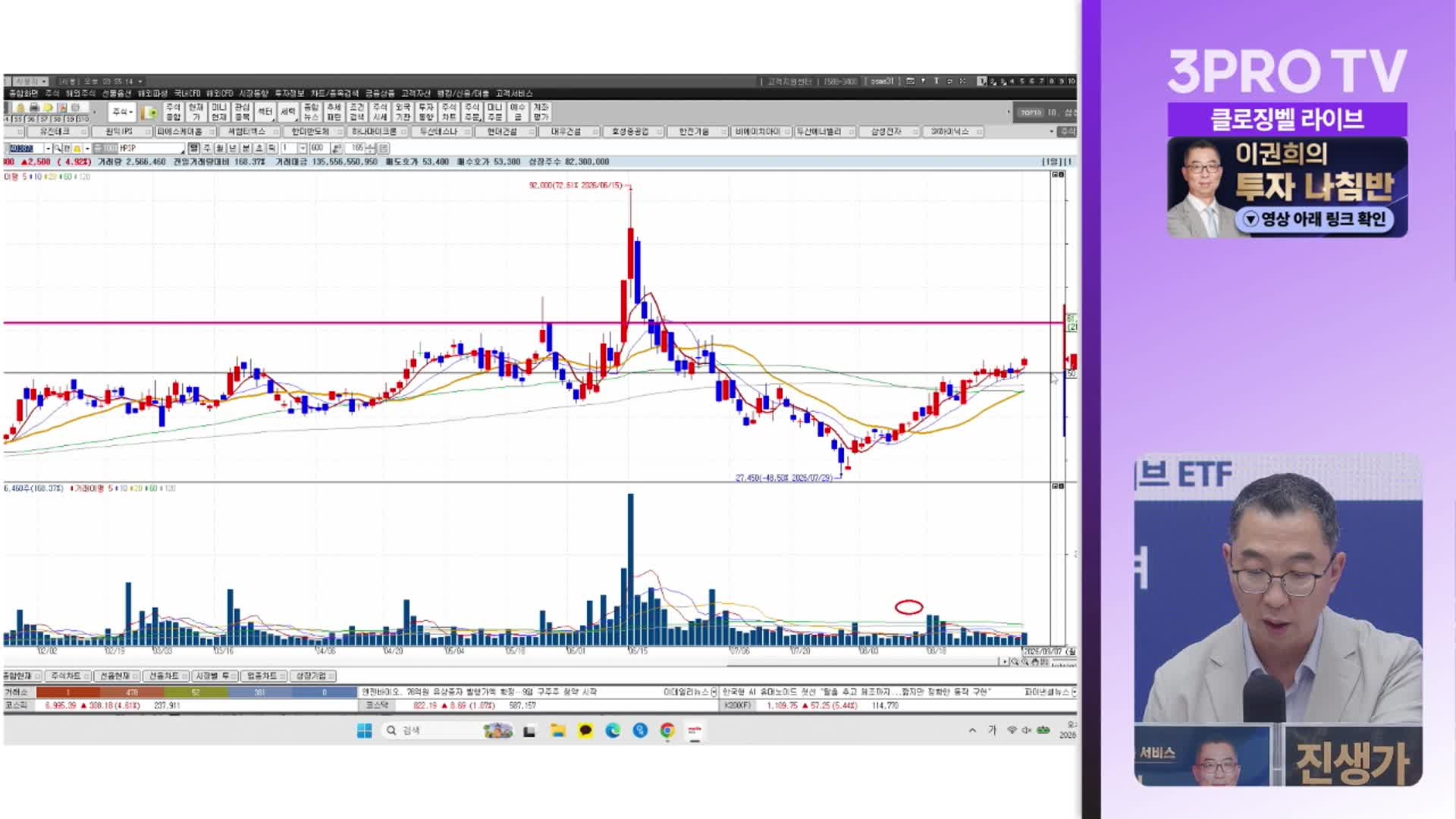Screen dimensions: 1456x819
Task: Open the 주식 dropdown in the toolbar
Action: pyautogui.click(x=122, y=112)
